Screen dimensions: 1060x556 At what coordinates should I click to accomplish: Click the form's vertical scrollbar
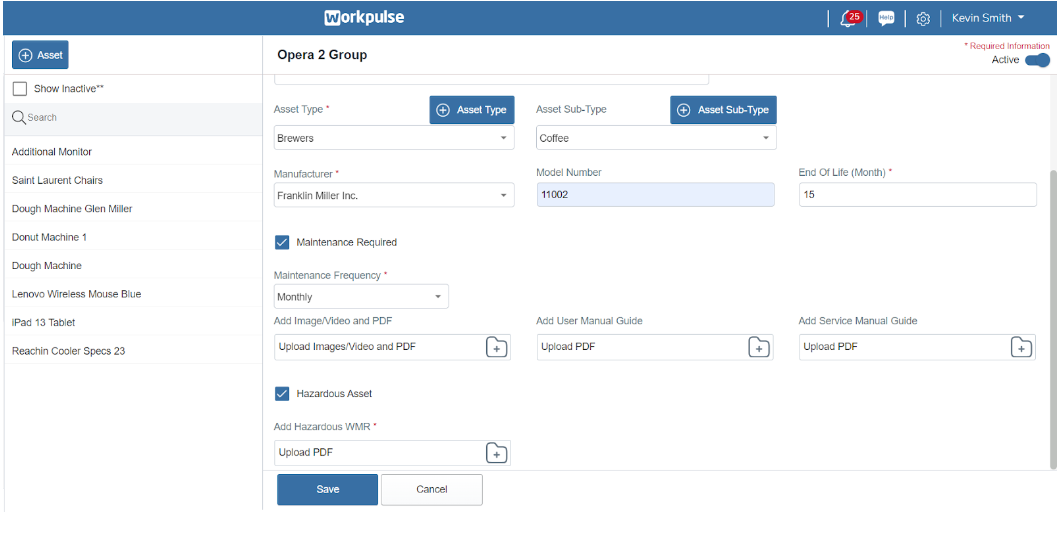pos(1053,318)
